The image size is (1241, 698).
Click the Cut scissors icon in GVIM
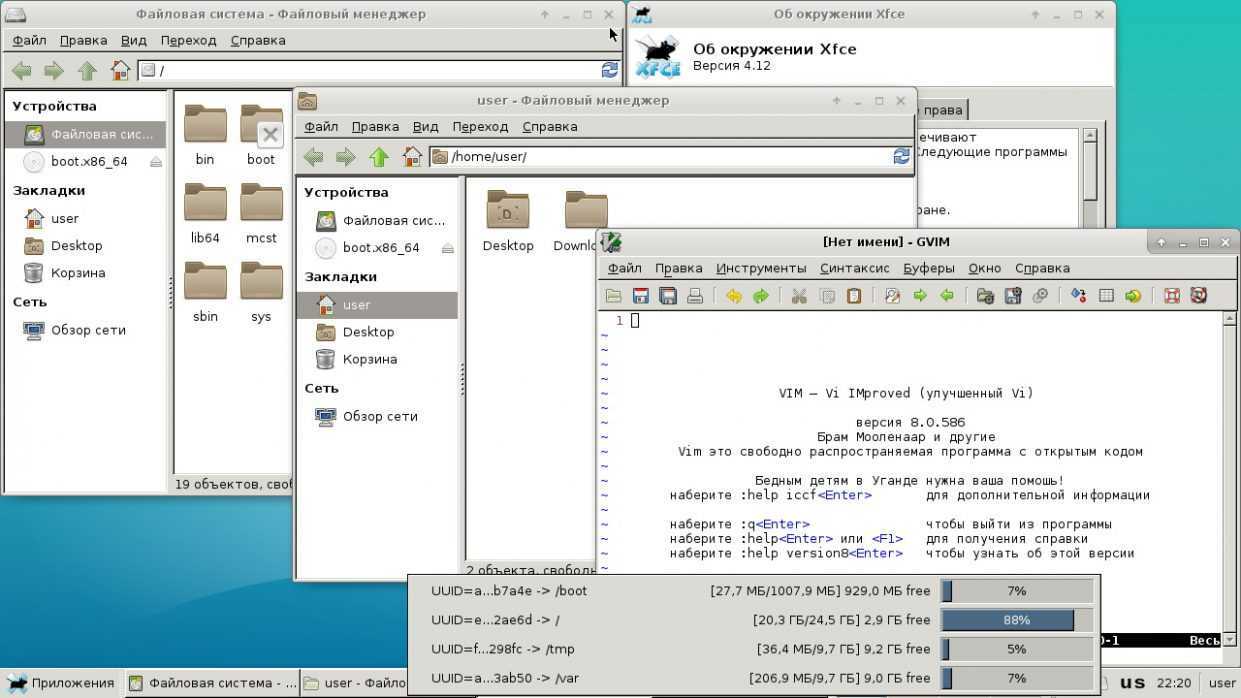click(x=799, y=296)
